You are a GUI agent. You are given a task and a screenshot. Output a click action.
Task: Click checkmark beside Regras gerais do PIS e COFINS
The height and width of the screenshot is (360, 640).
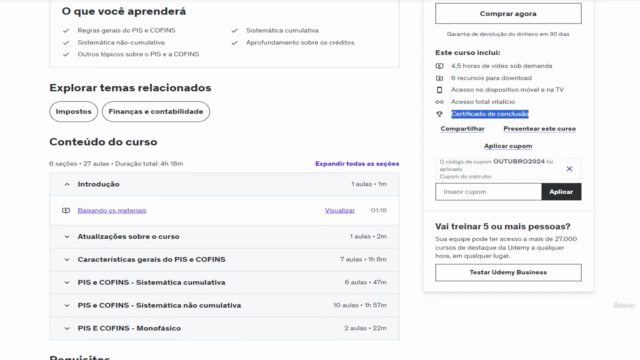click(x=66, y=31)
